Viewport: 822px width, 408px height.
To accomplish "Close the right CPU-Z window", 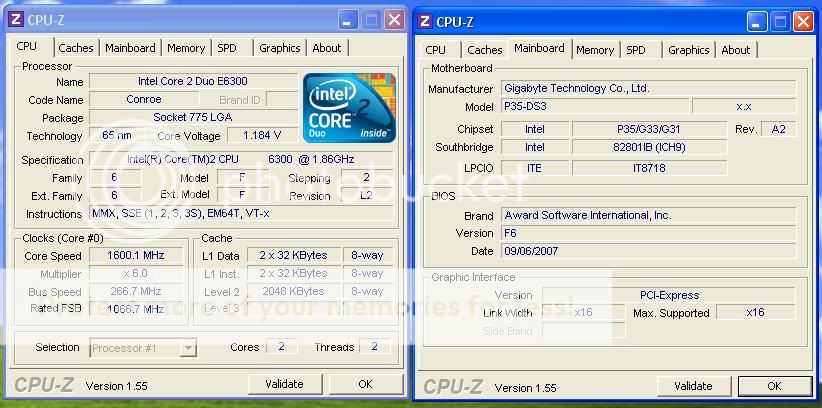I will tap(803, 22).
